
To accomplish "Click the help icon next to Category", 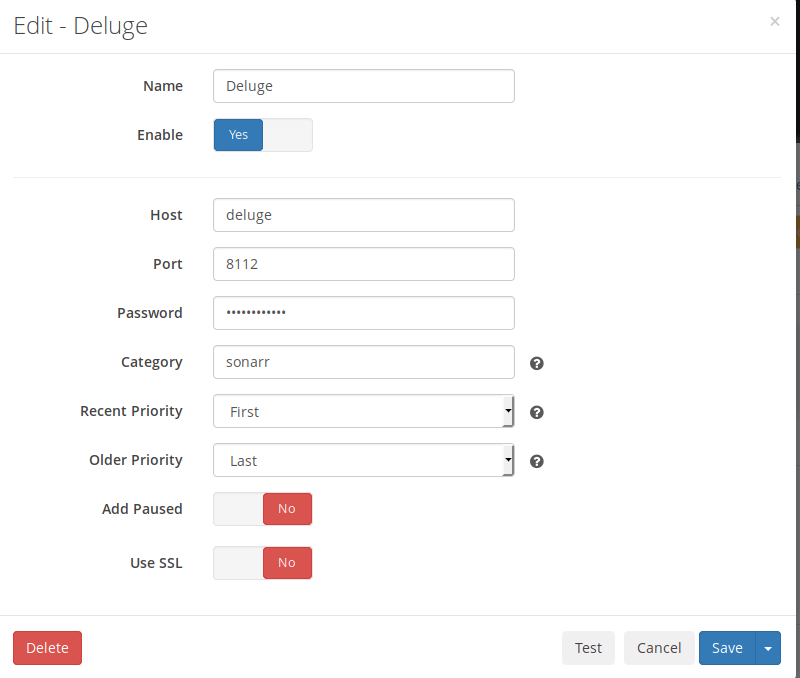I will point(536,363).
